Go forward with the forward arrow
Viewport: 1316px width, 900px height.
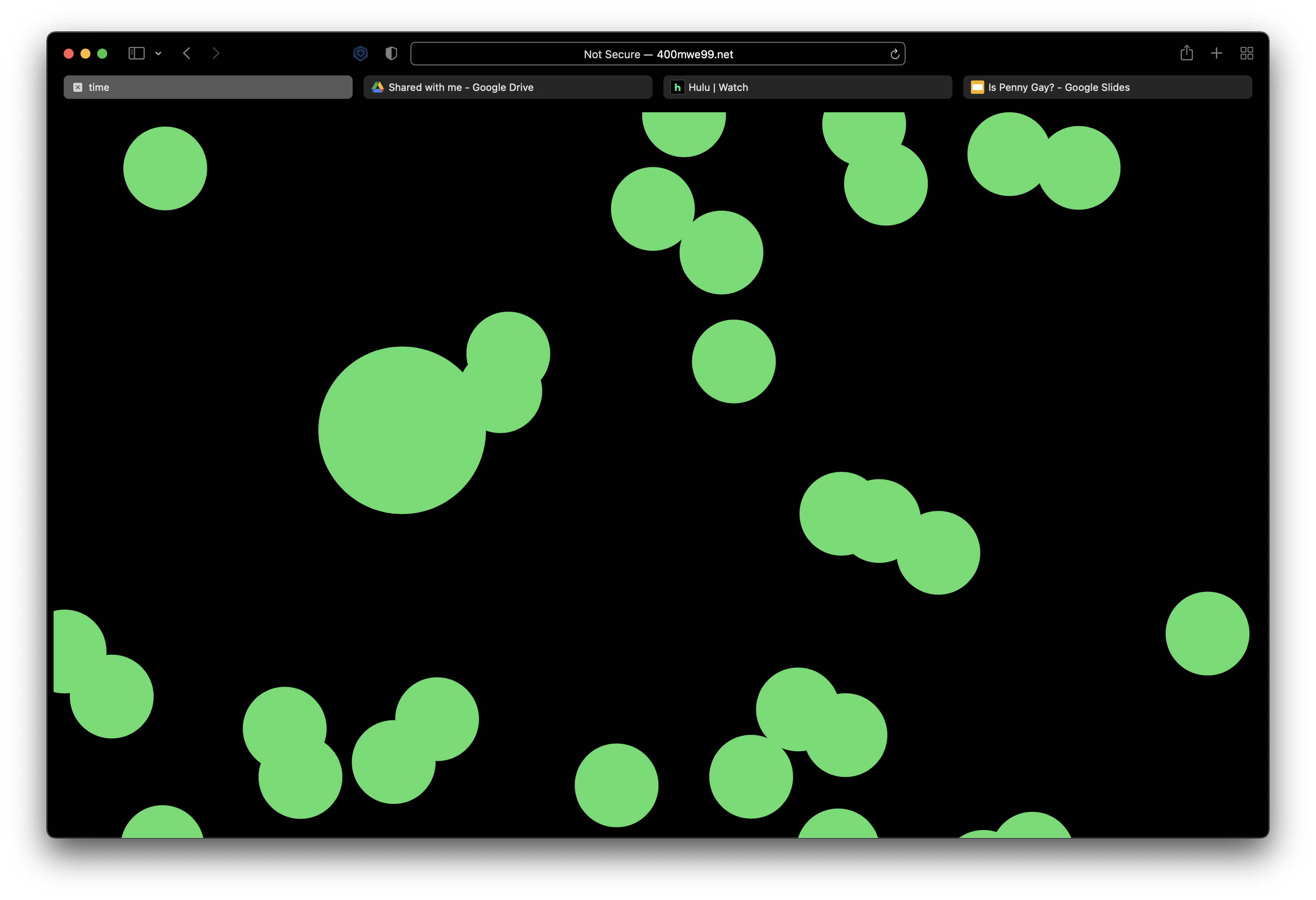click(x=216, y=53)
